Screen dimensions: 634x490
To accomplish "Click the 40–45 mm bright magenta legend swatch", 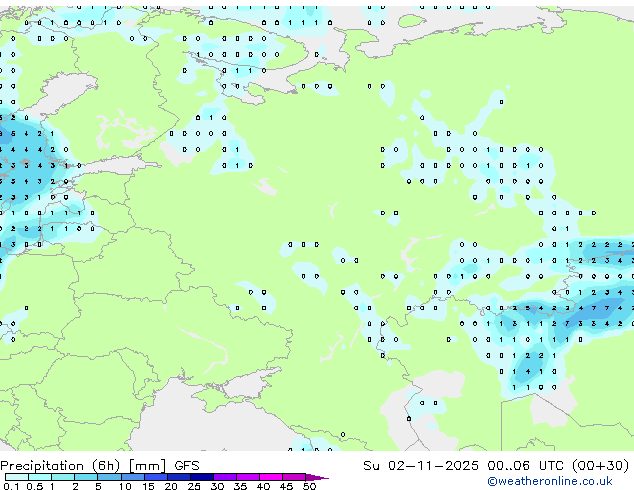I will click(271, 477).
